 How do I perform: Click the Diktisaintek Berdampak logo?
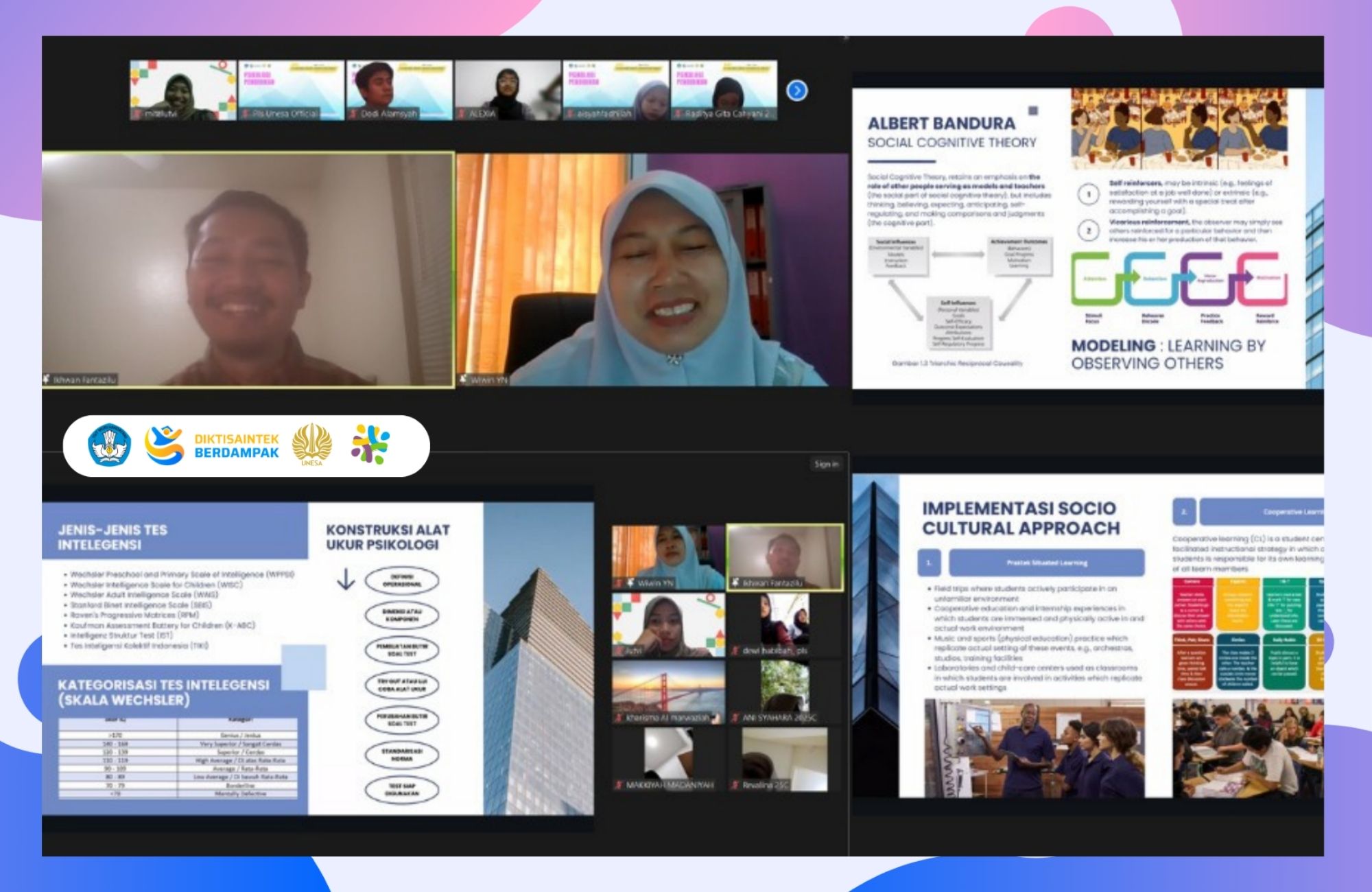(x=212, y=446)
